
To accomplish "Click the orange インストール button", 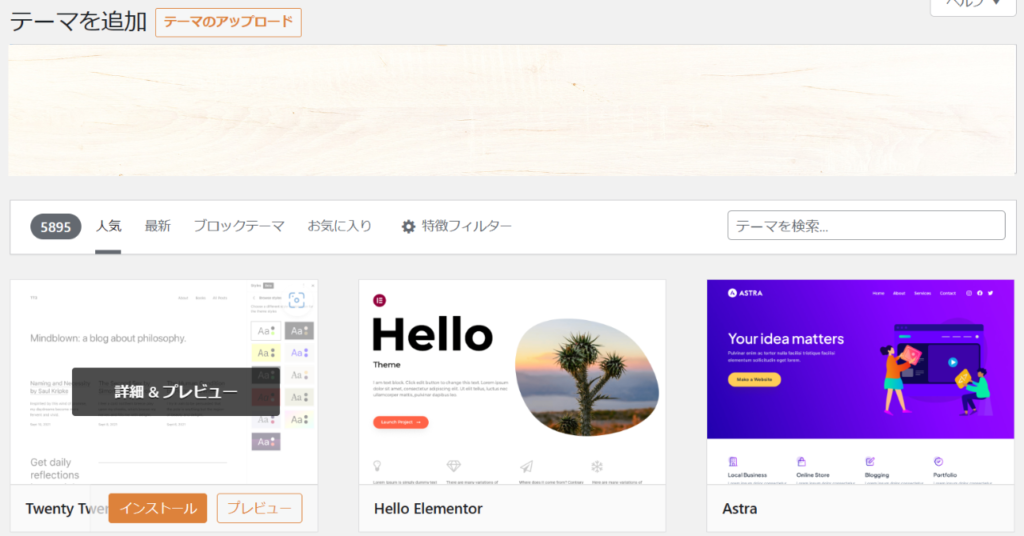I will click(158, 508).
